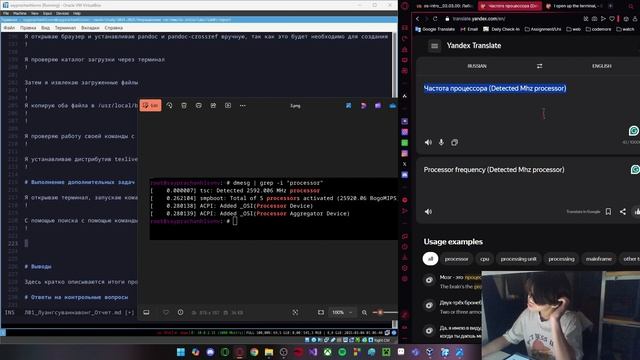Open the Xbox app from the taskbar
Image resolution: width=640 pixels, height=360 pixels.
[328, 352]
